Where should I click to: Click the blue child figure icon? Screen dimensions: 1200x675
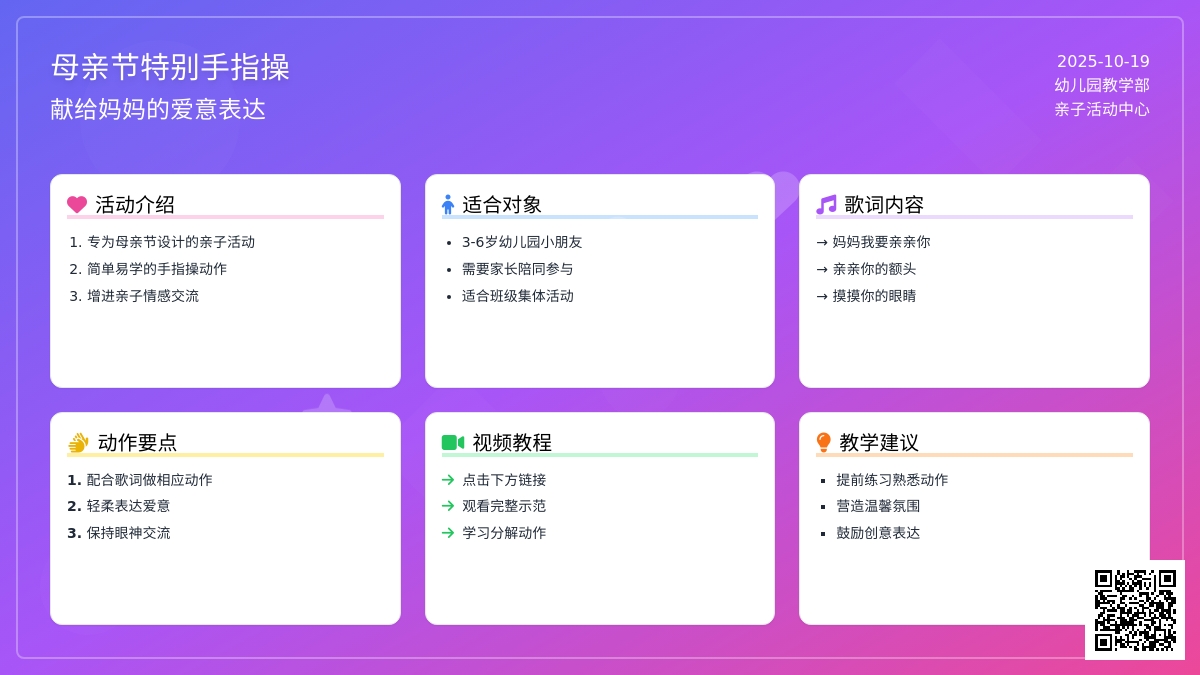pyautogui.click(x=448, y=205)
